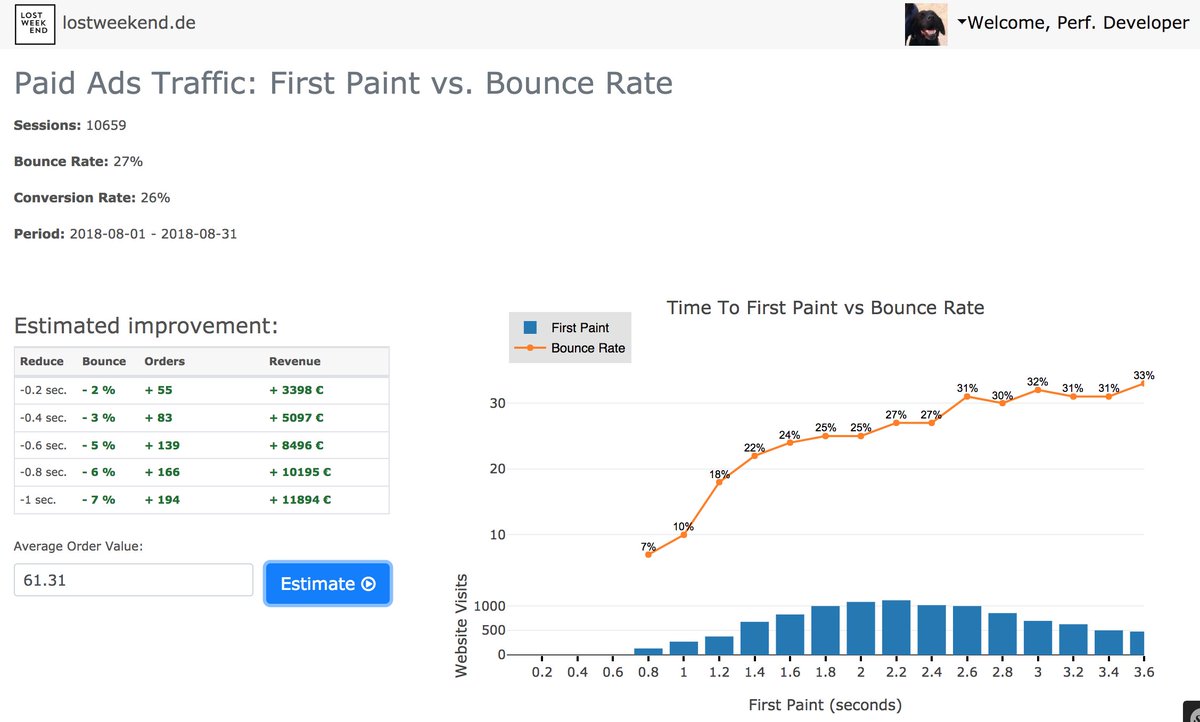Click the First Paint (seconds) axis label

tap(825, 705)
